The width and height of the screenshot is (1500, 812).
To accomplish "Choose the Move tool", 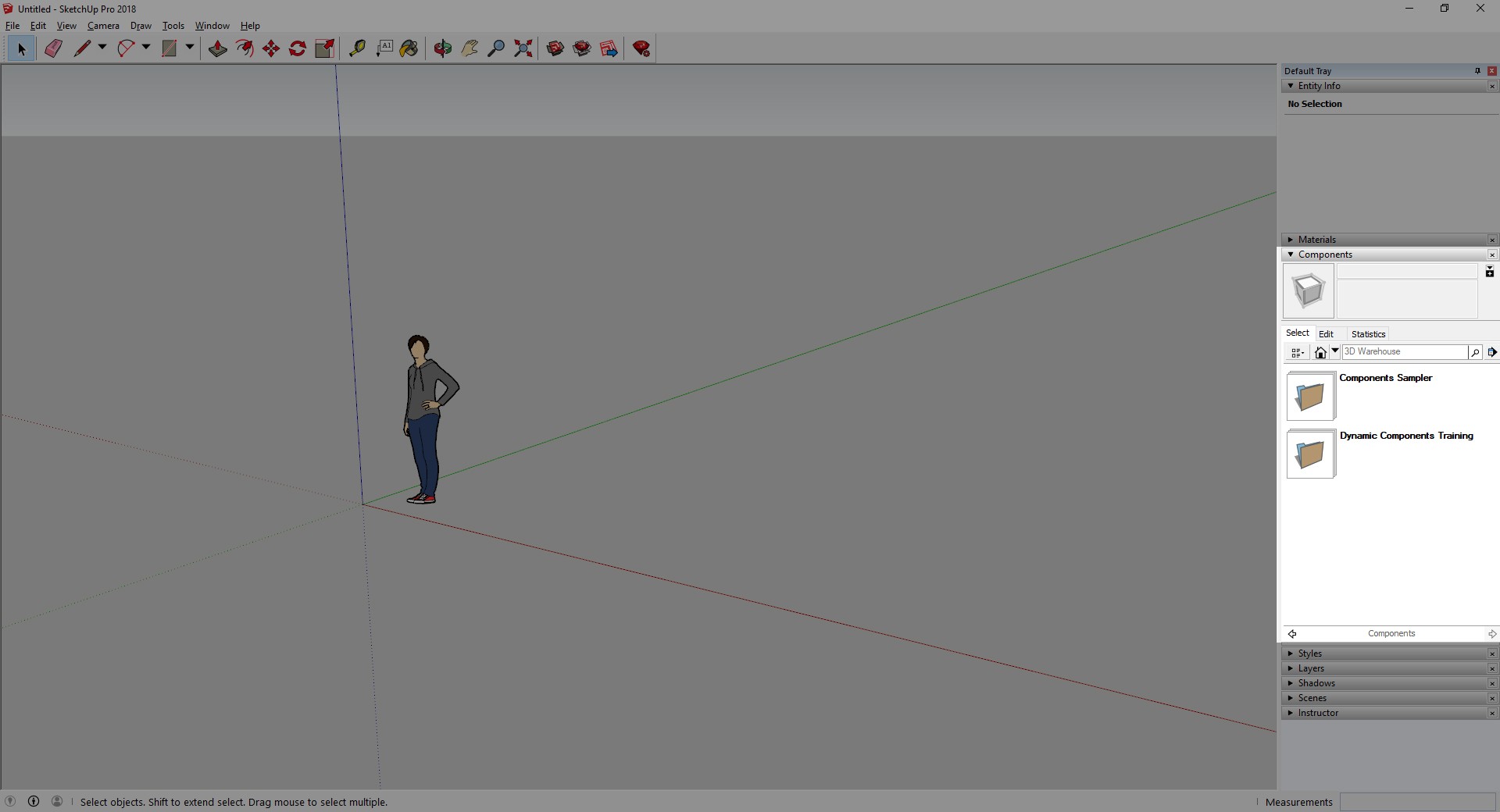I will point(271,48).
